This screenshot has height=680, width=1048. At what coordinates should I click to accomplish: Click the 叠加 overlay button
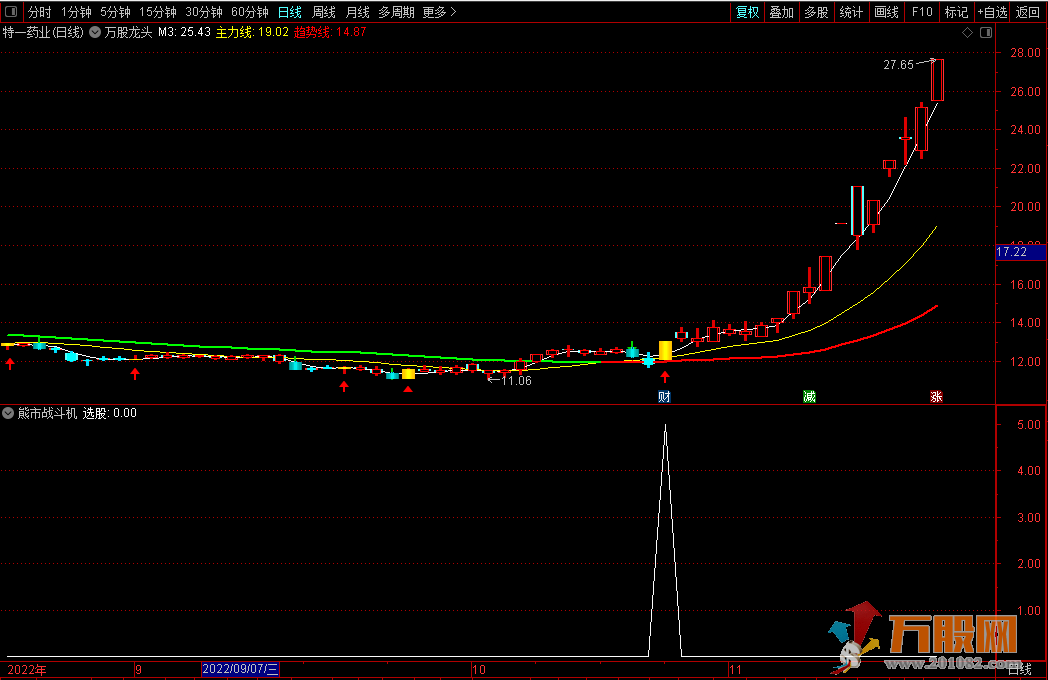781,12
